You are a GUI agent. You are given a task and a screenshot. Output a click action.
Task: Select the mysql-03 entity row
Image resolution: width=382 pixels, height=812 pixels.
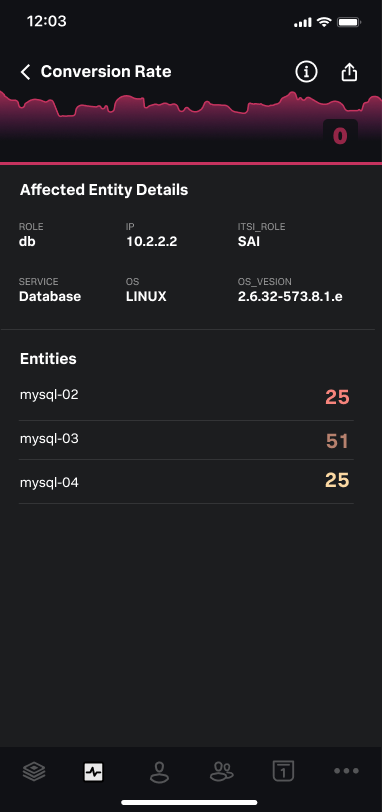click(x=186, y=440)
